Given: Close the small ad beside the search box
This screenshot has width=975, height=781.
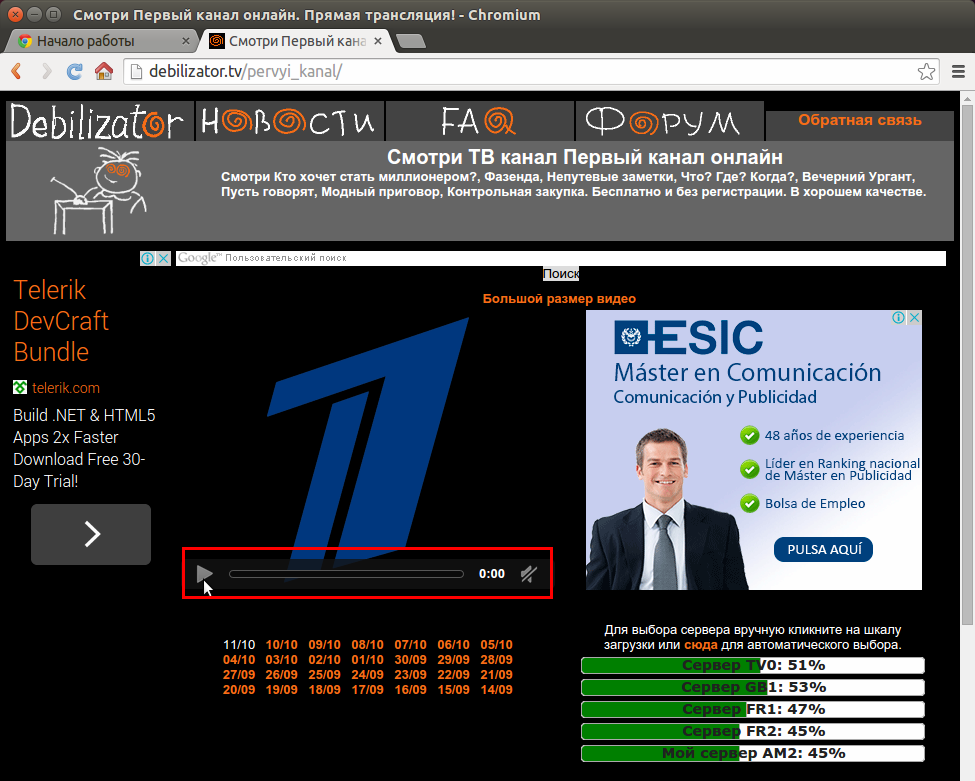Looking at the screenshot, I should [x=163, y=258].
